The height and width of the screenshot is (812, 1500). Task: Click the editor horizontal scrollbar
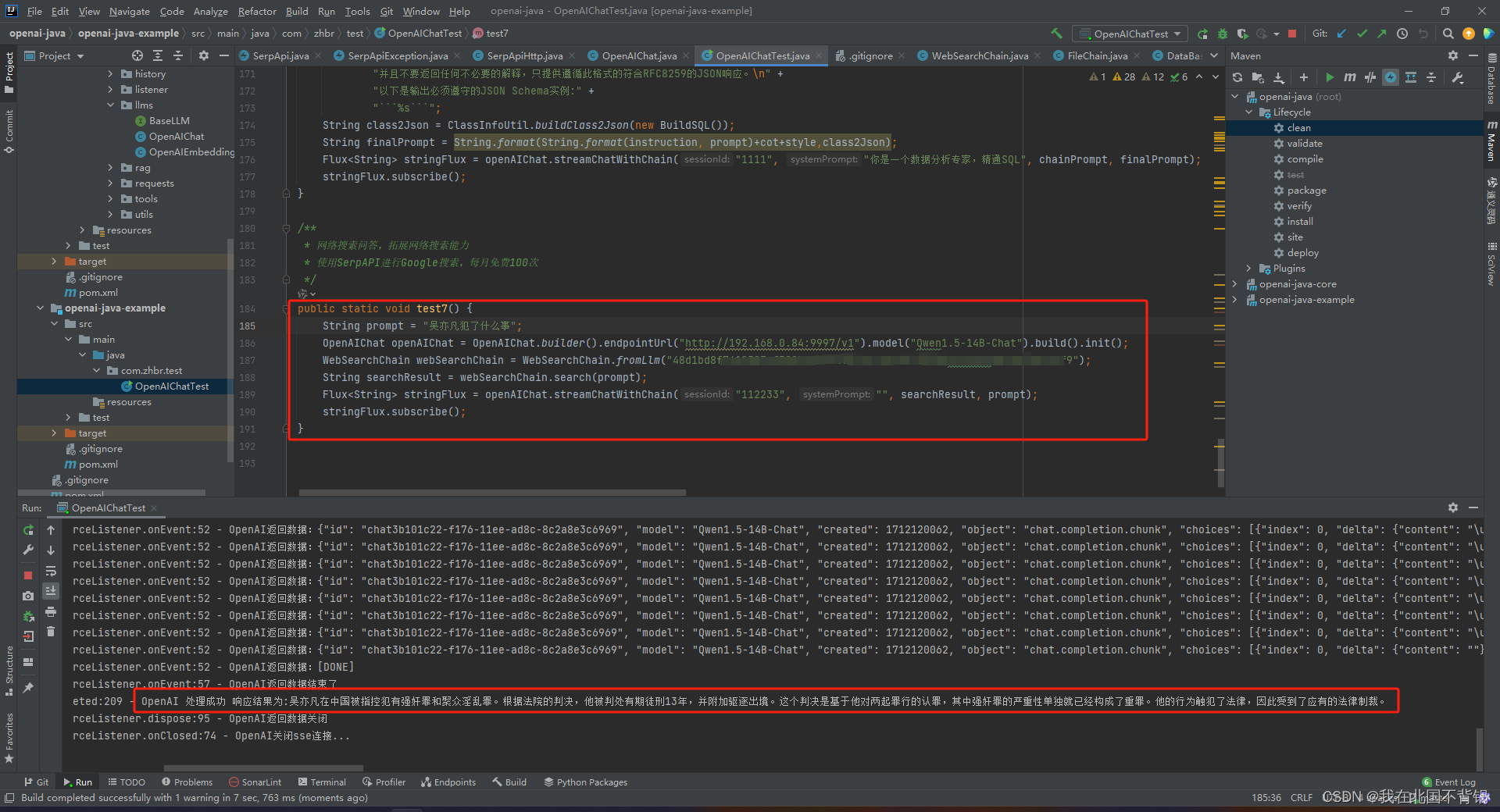click(x=492, y=493)
